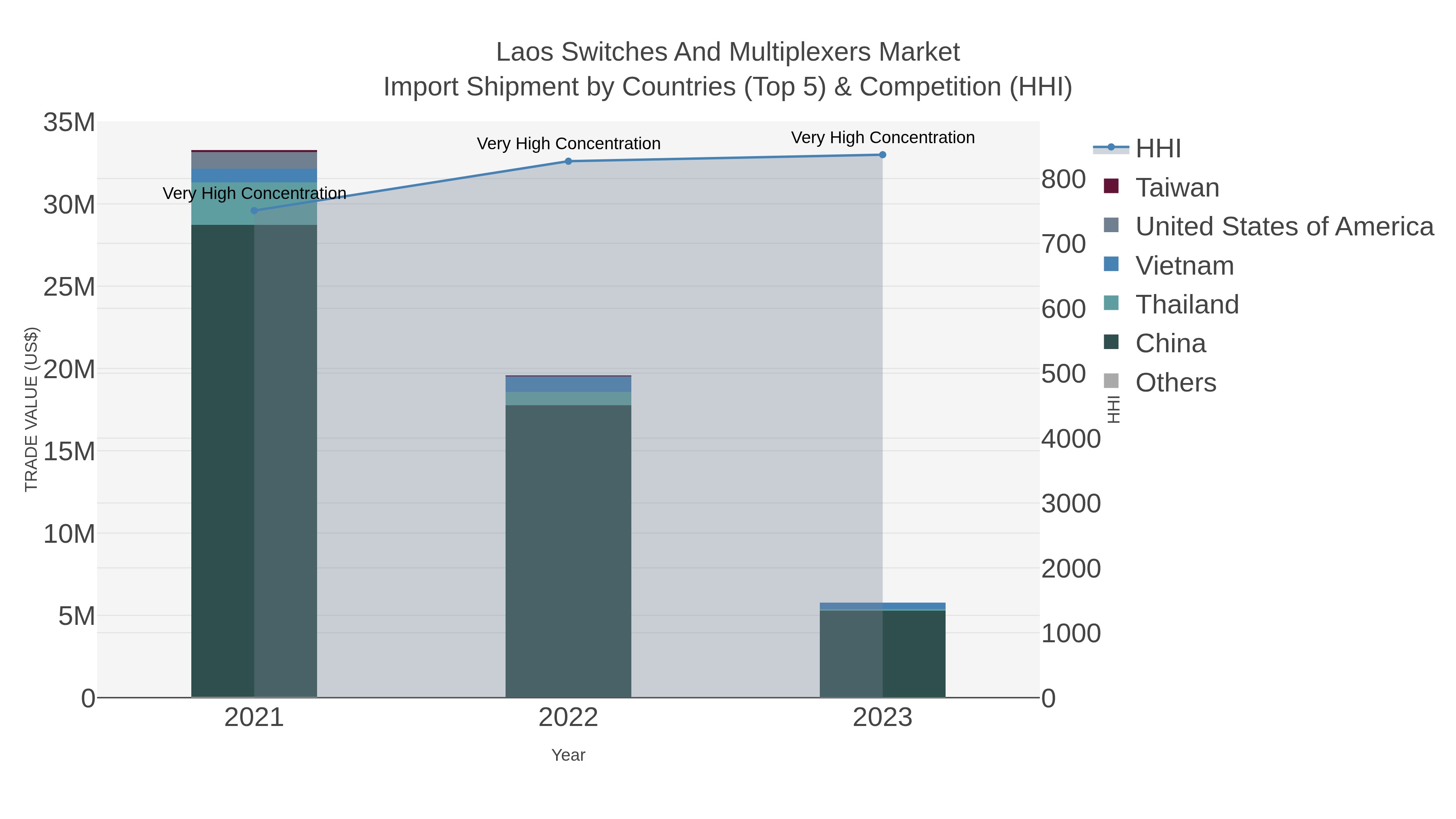The image size is (1456, 819).
Task: Click the 3000 right-axis tick label
Action: click(1071, 504)
